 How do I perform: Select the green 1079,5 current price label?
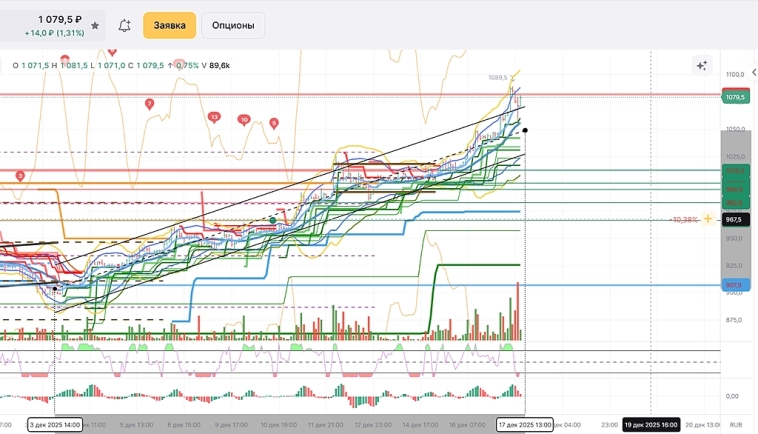click(x=735, y=97)
